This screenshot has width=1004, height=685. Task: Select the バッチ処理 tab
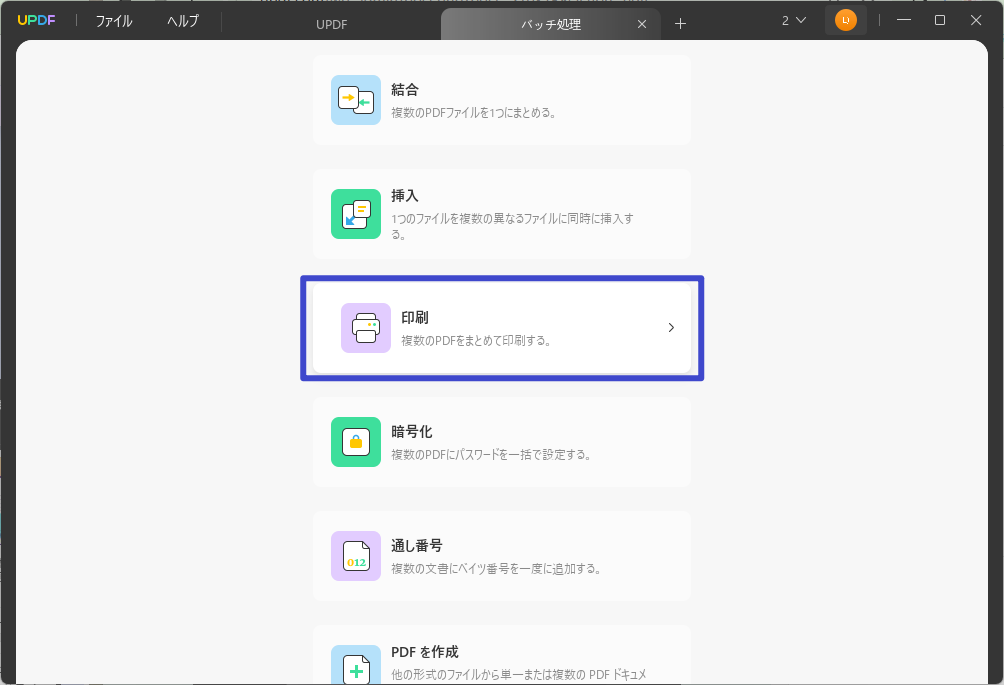(551, 23)
